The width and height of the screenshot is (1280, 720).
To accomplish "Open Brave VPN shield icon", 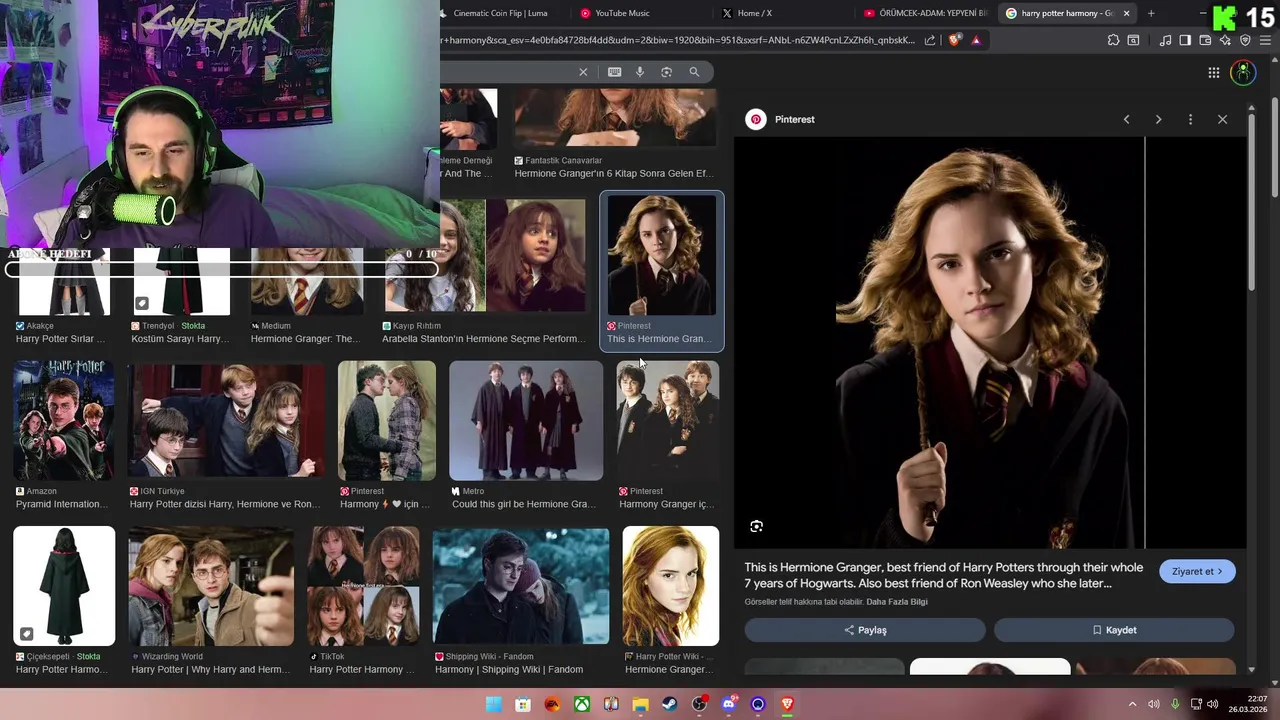I will click(1245, 40).
